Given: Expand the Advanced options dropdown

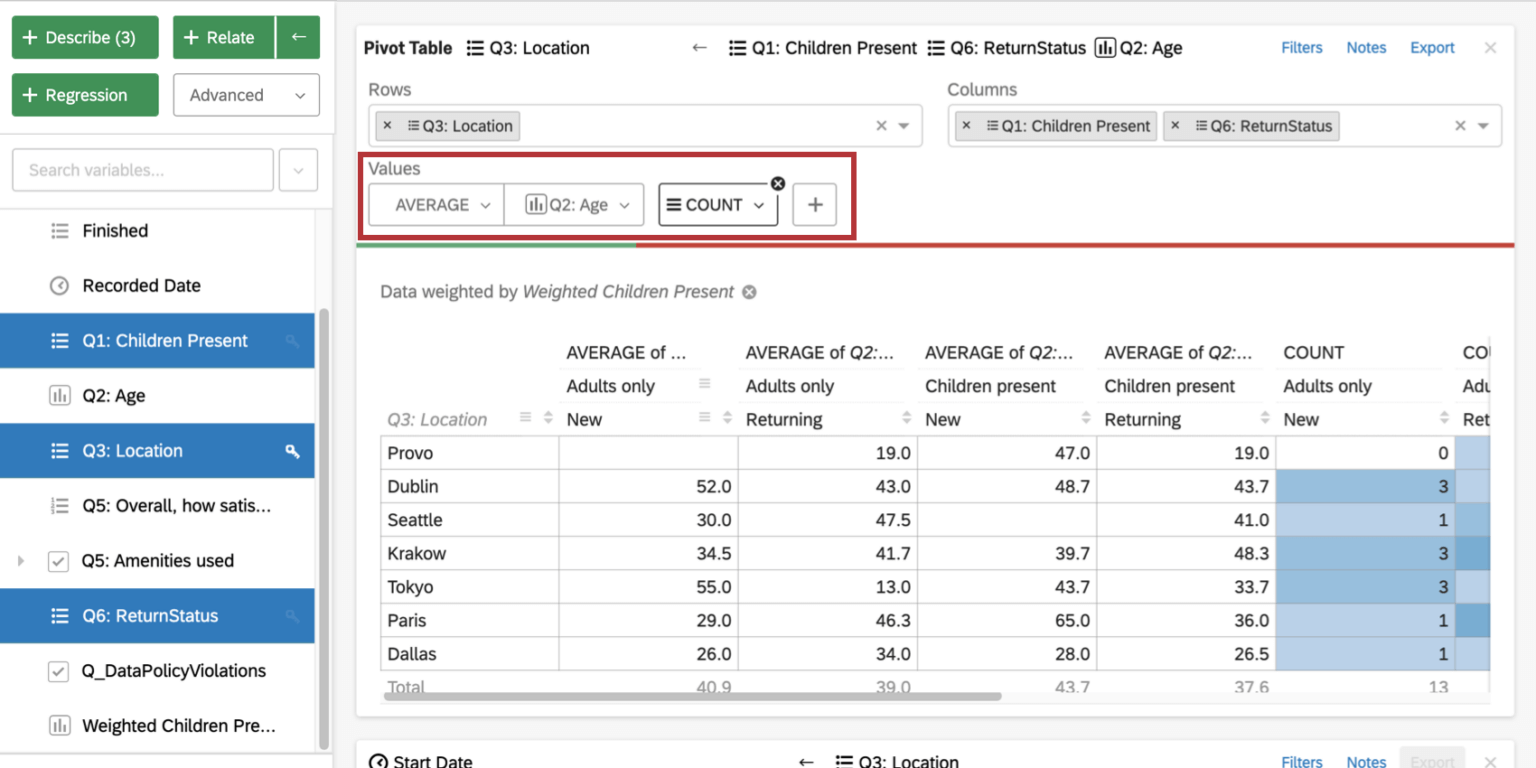Looking at the screenshot, I should (246, 94).
